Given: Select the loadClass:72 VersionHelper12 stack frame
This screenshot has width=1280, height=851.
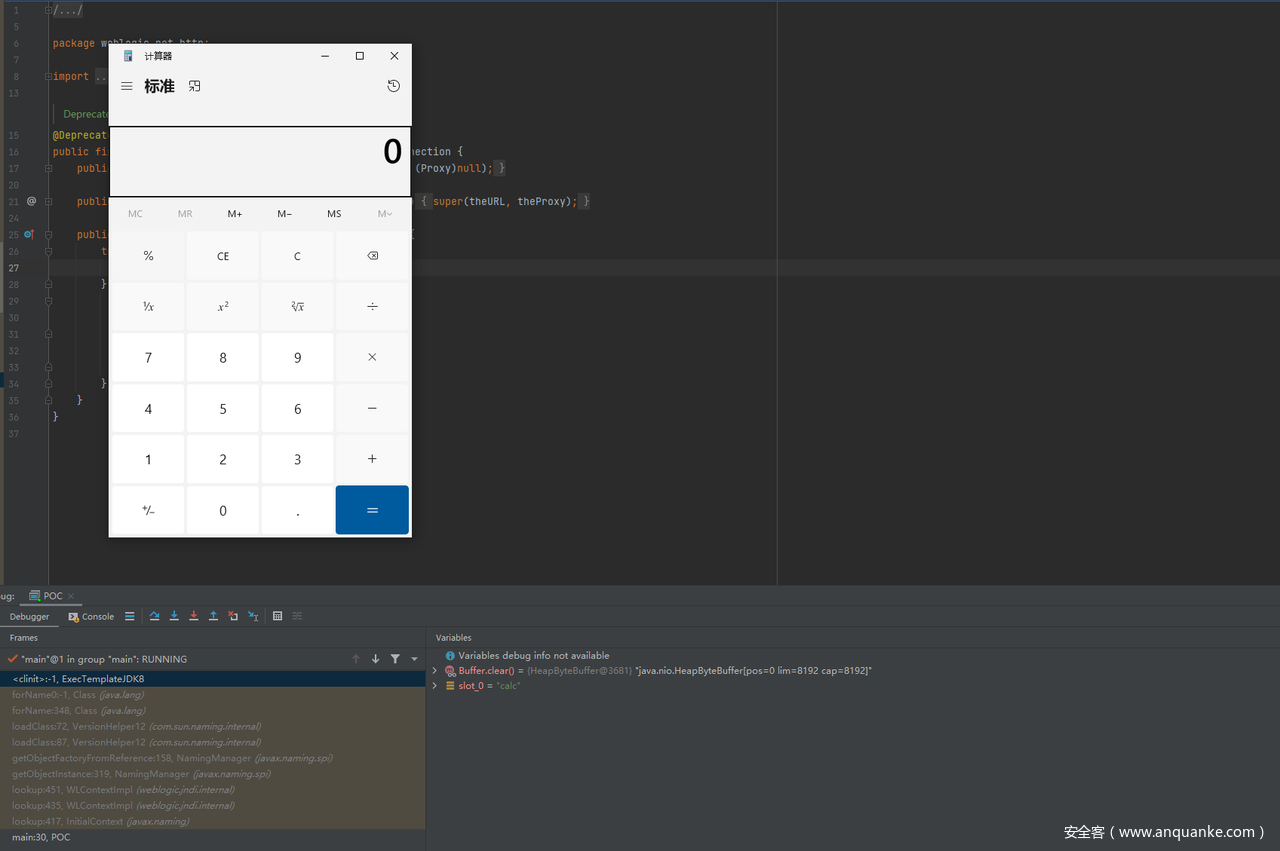Looking at the screenshot, I should tap(136, 726).
